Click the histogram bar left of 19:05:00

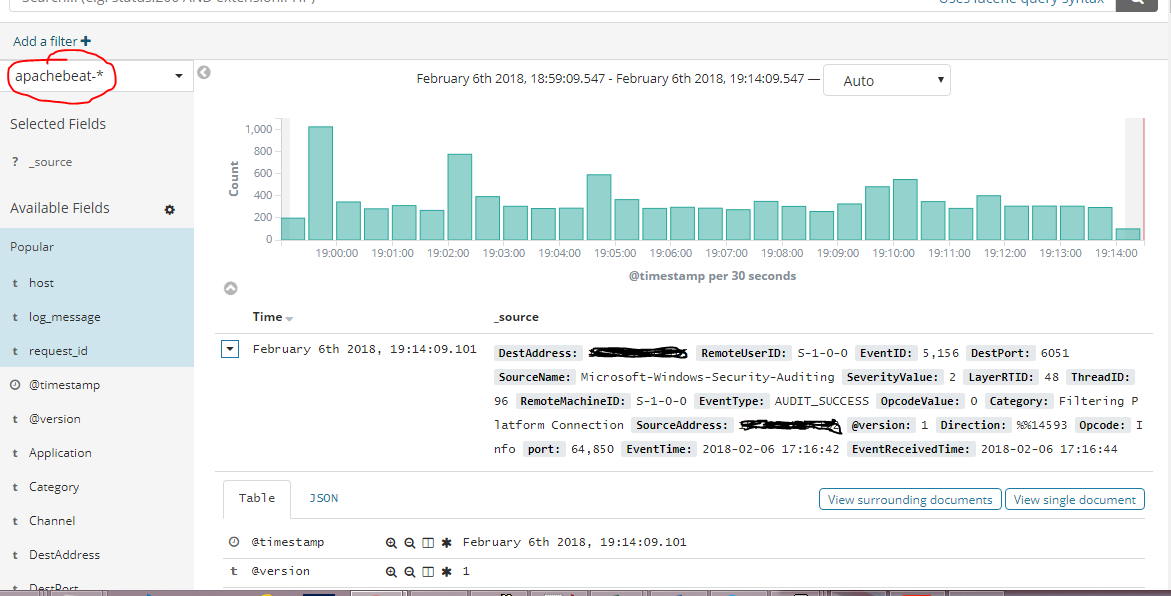tap(599, 207)
